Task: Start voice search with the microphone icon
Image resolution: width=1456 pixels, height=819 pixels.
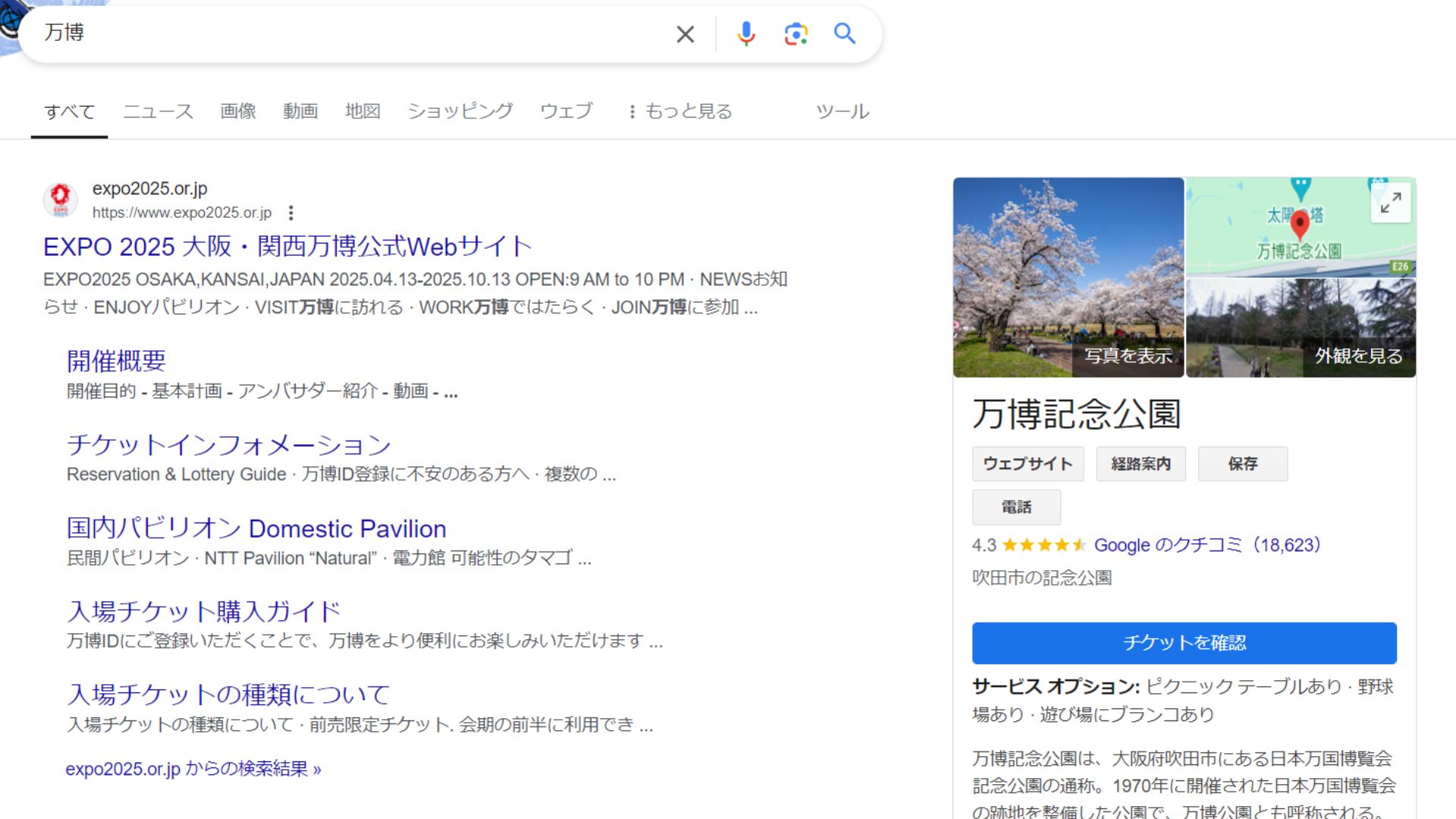Action: pyautogui.click(x=746, y=34)
